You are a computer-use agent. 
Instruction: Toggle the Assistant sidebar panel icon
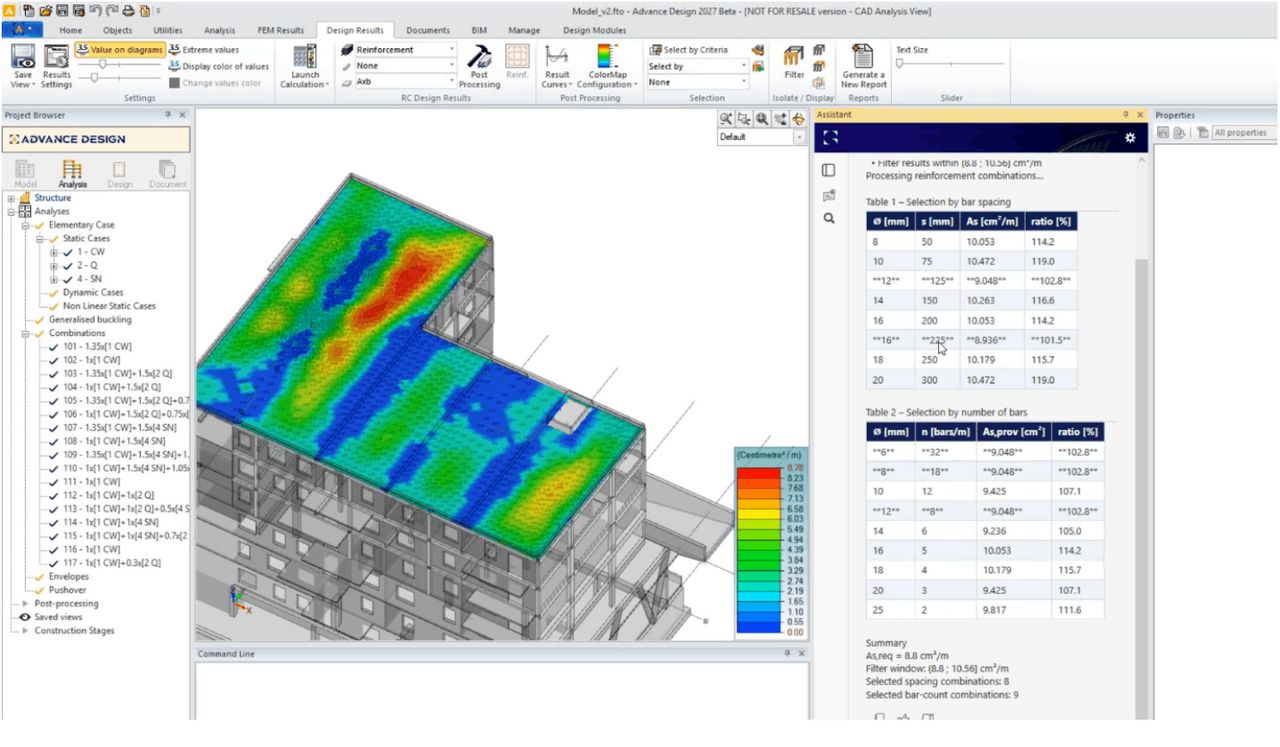pos(828,171)
